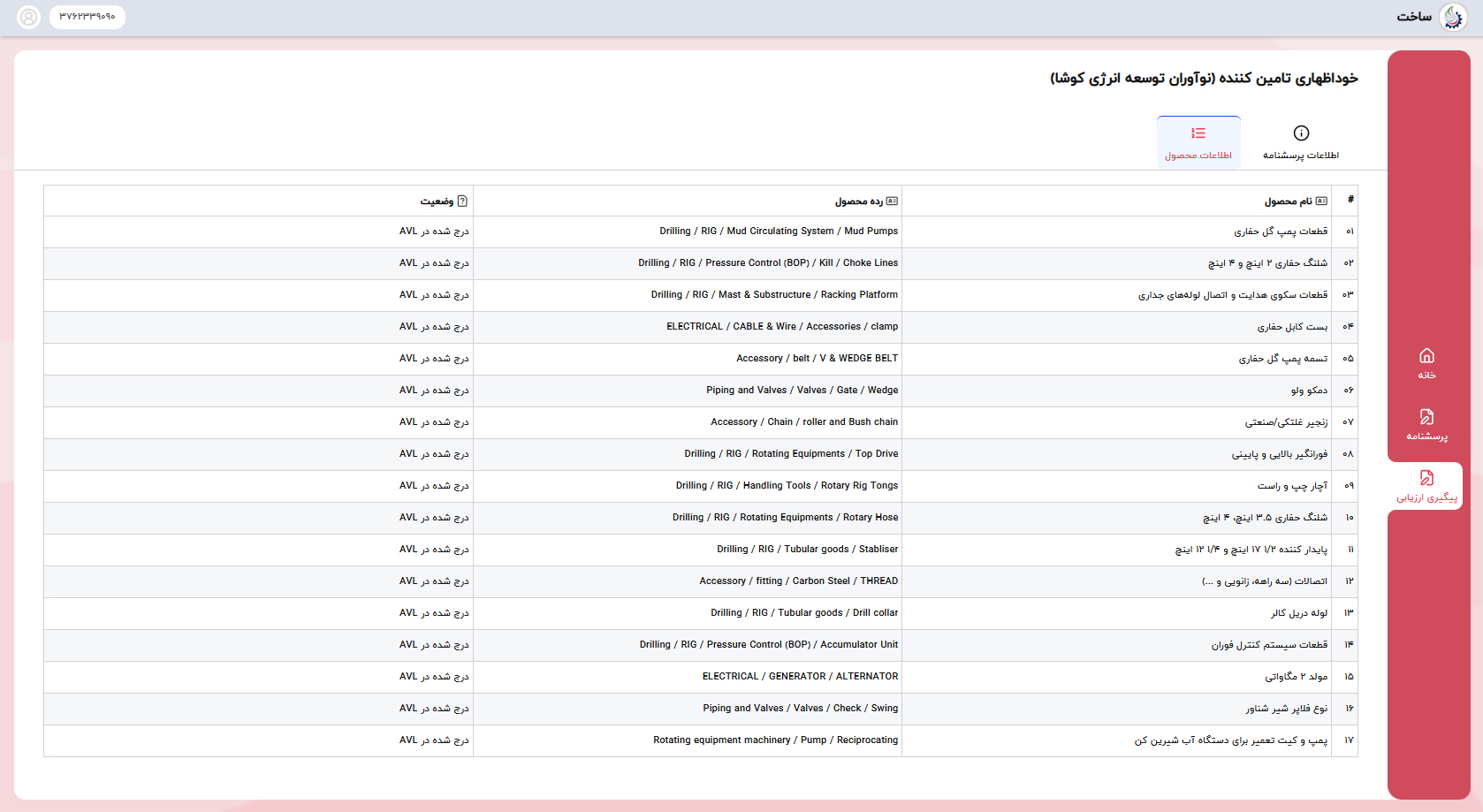Open the Home (خانه) sidebar icon

pyautogui.click(x=1426, y=355)
